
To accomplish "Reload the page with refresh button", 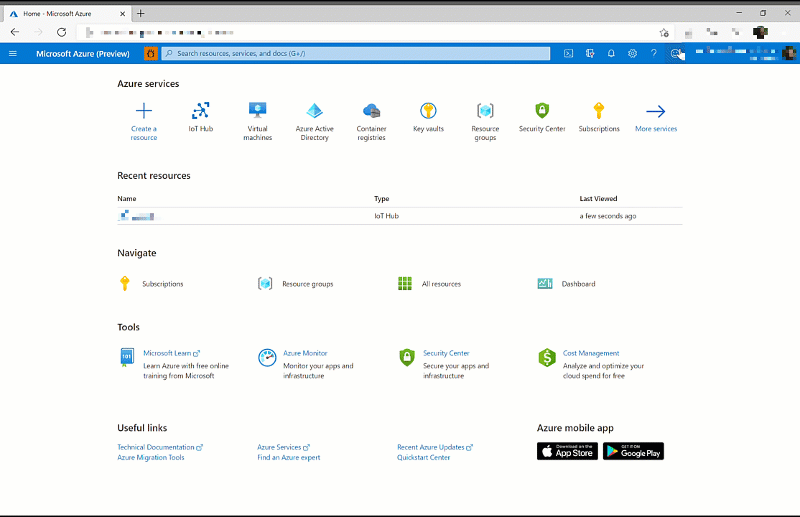I will 61,32.
